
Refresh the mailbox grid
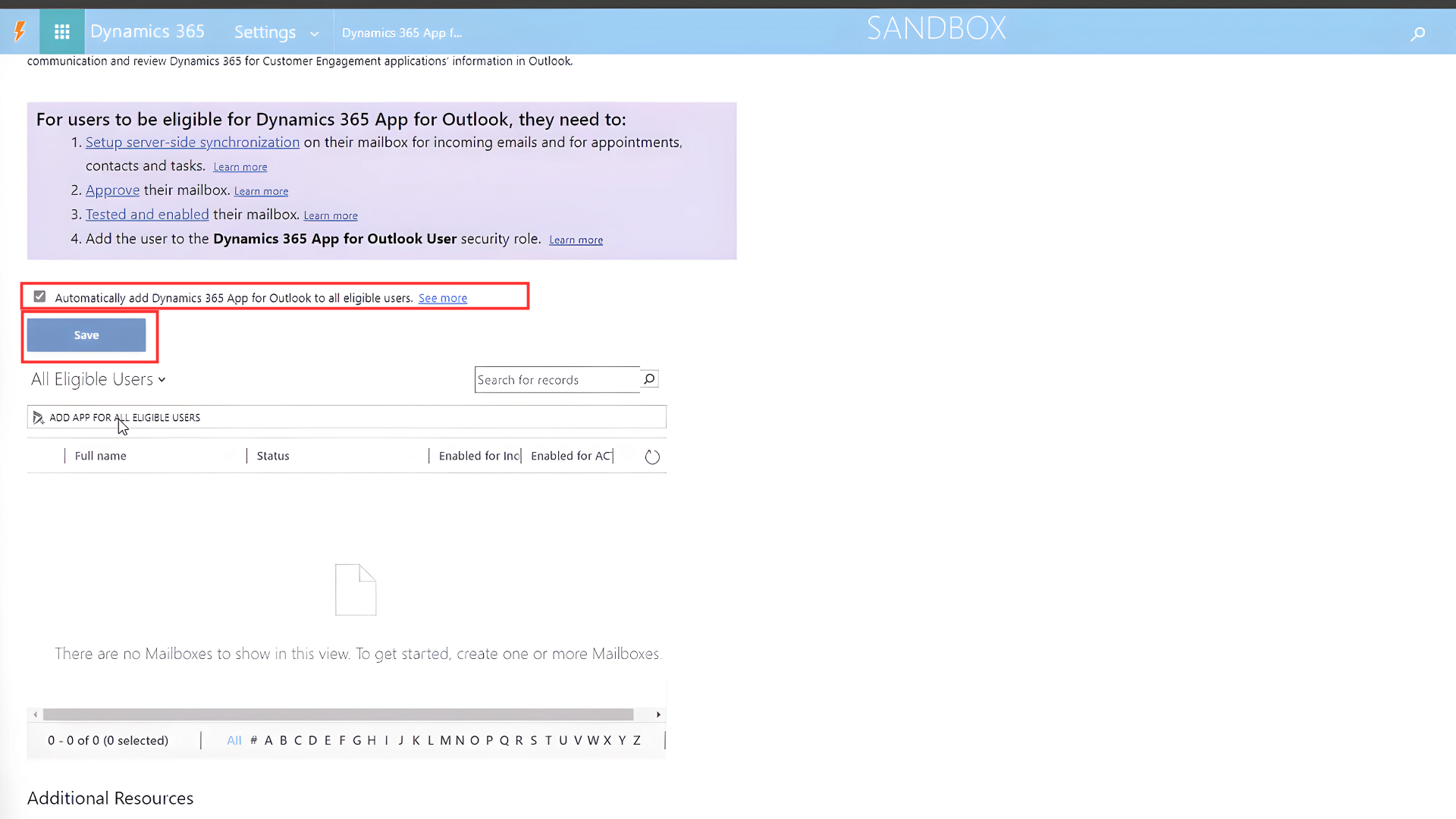(x=652, y=457)
